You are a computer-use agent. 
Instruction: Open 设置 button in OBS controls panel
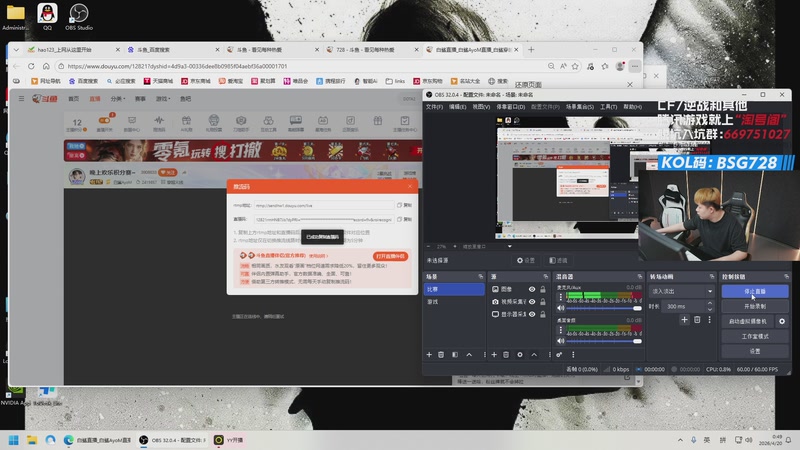(755, 351)
